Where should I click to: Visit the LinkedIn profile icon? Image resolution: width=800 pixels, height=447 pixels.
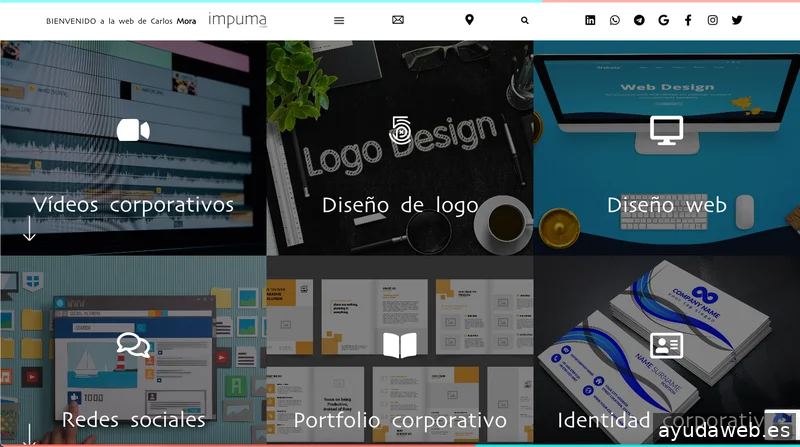[590, 20]
